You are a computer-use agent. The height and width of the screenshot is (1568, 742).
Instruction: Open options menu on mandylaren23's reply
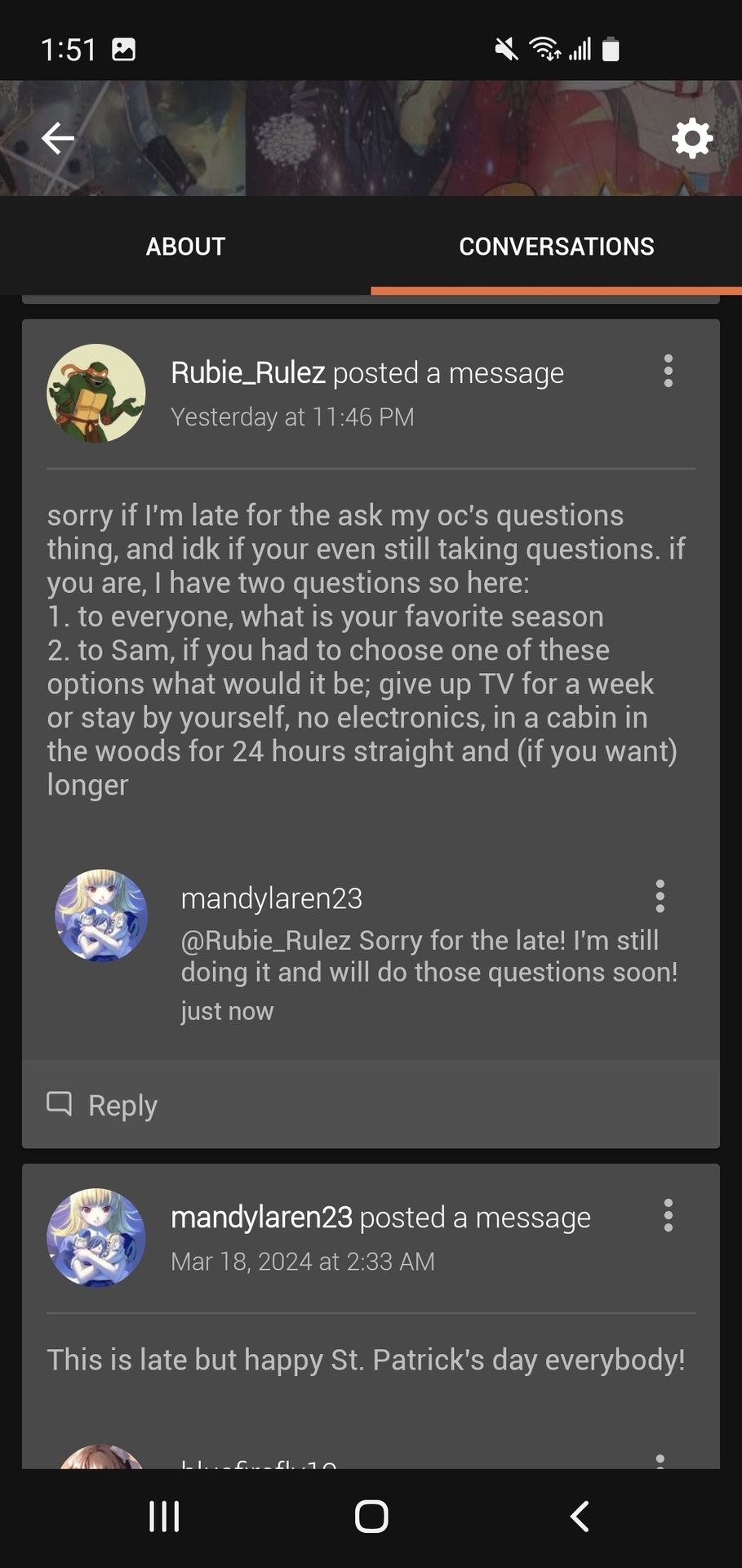[660, 896]
